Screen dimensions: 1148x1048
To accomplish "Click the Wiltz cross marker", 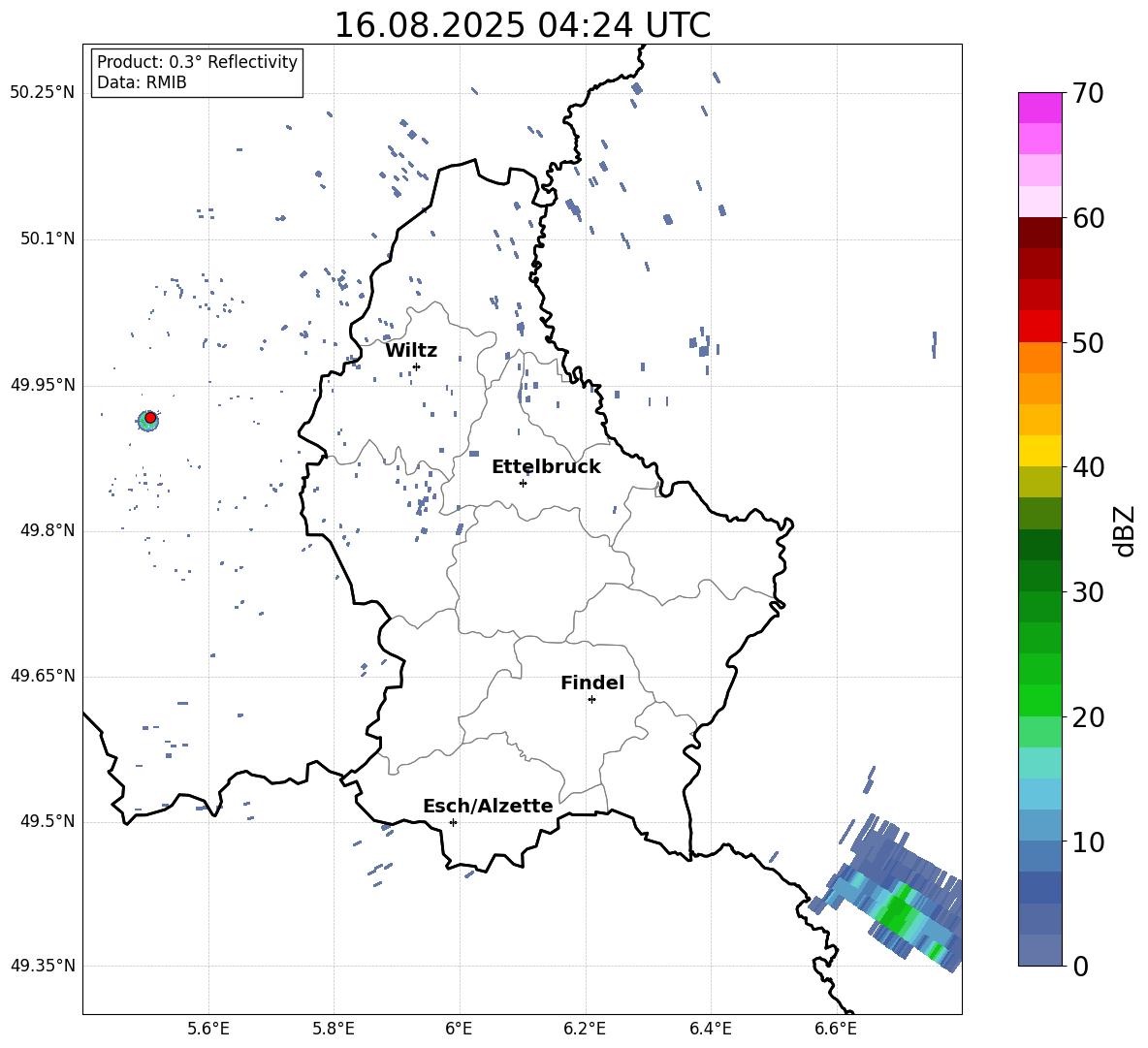I will tap(416, 366).
